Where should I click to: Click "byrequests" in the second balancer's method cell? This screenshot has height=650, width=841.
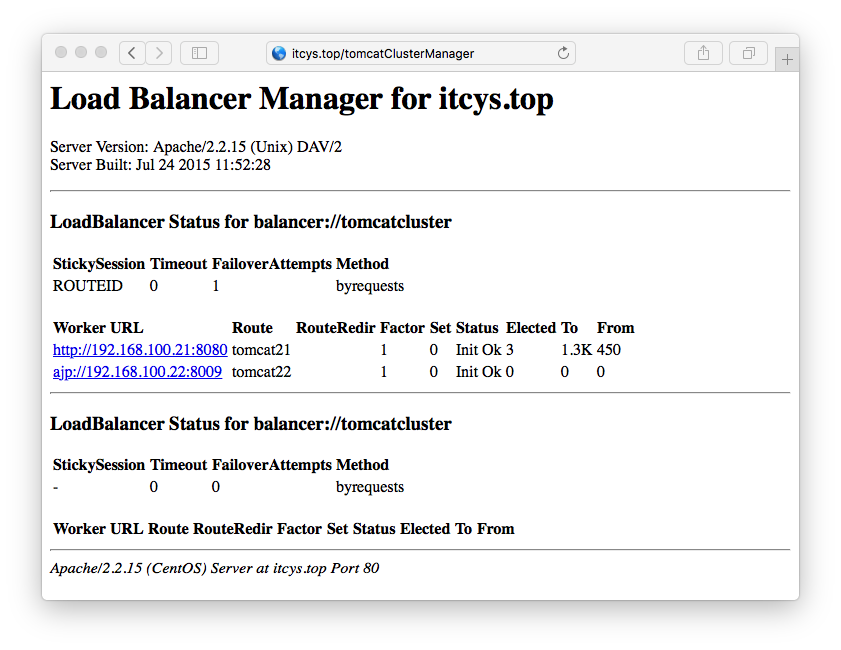click(x=370, y=487)
